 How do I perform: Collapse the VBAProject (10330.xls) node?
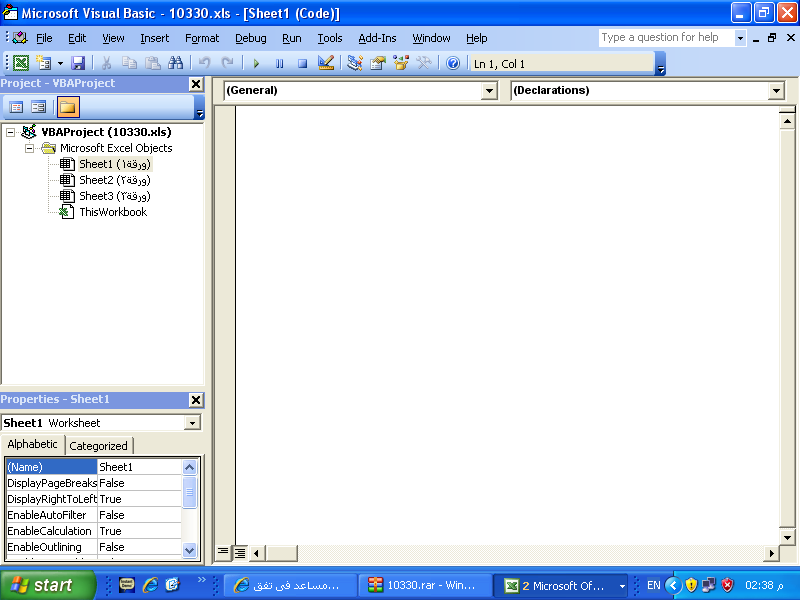click(10, 133)
